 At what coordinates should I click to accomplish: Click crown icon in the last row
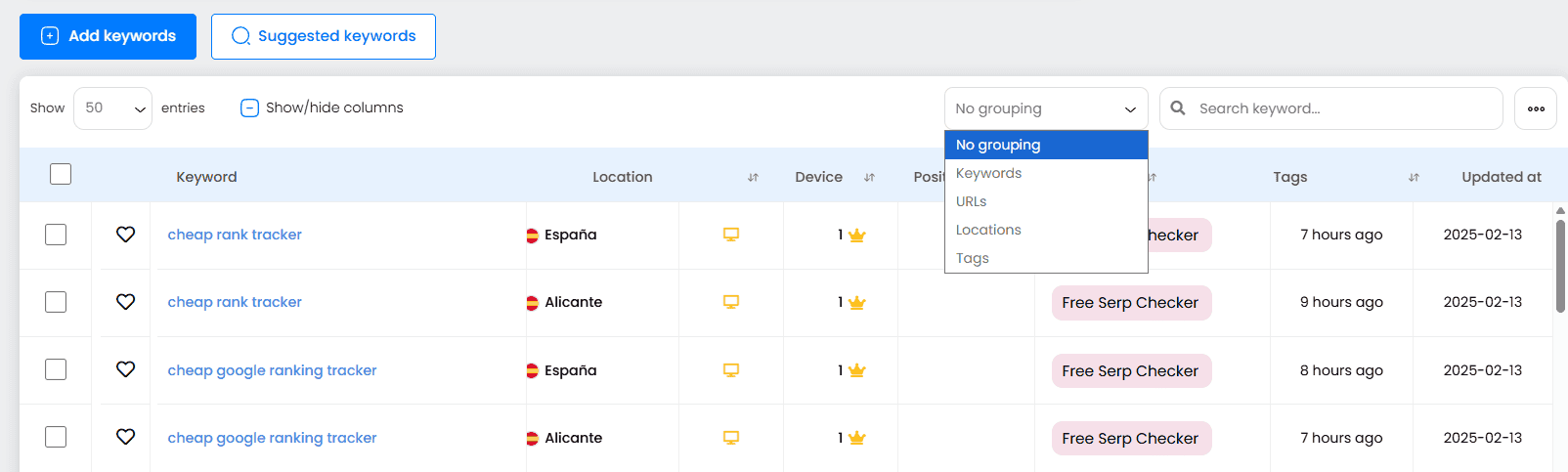tap(857, 439)
